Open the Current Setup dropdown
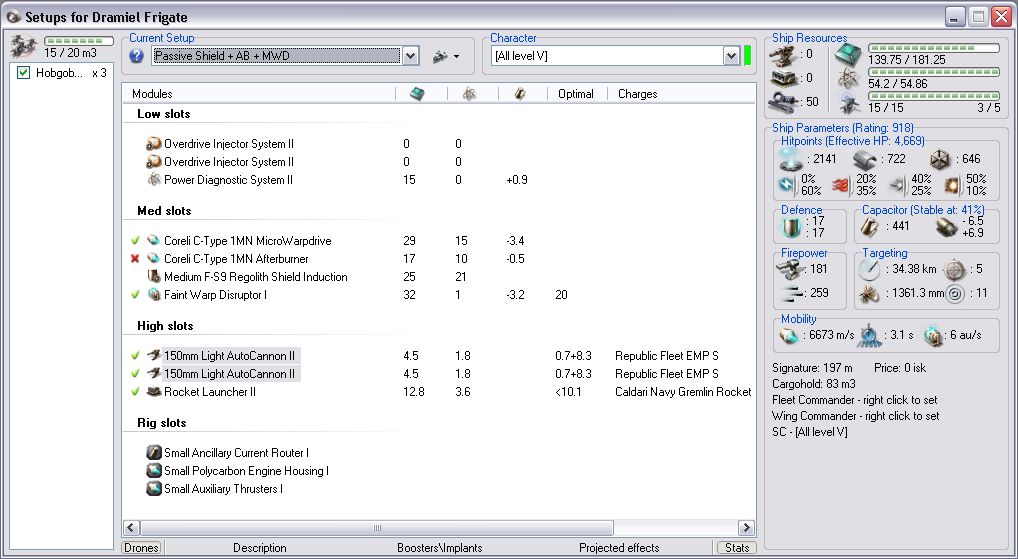The width and height of the screenshot is (1018, 559). click(410, 56)
